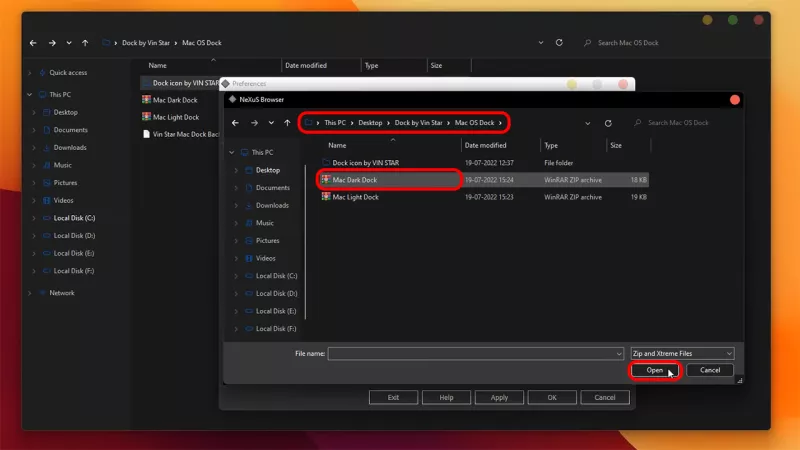Select Local Disk (C:) in Explorer sidebar
800x450 pixels.
[x=74, y=218]
